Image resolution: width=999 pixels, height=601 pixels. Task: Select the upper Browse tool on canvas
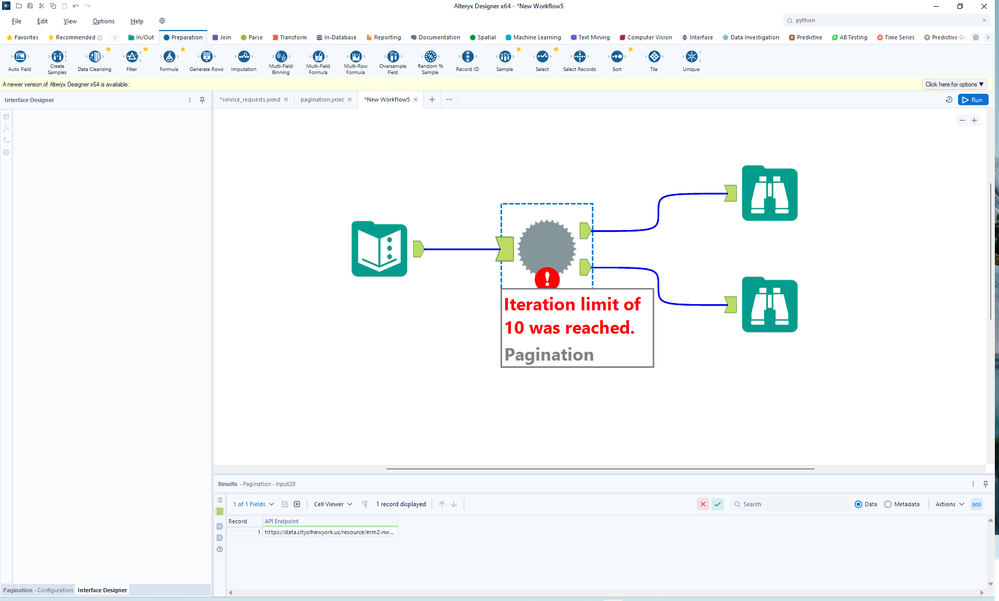[x=768, y=194]
